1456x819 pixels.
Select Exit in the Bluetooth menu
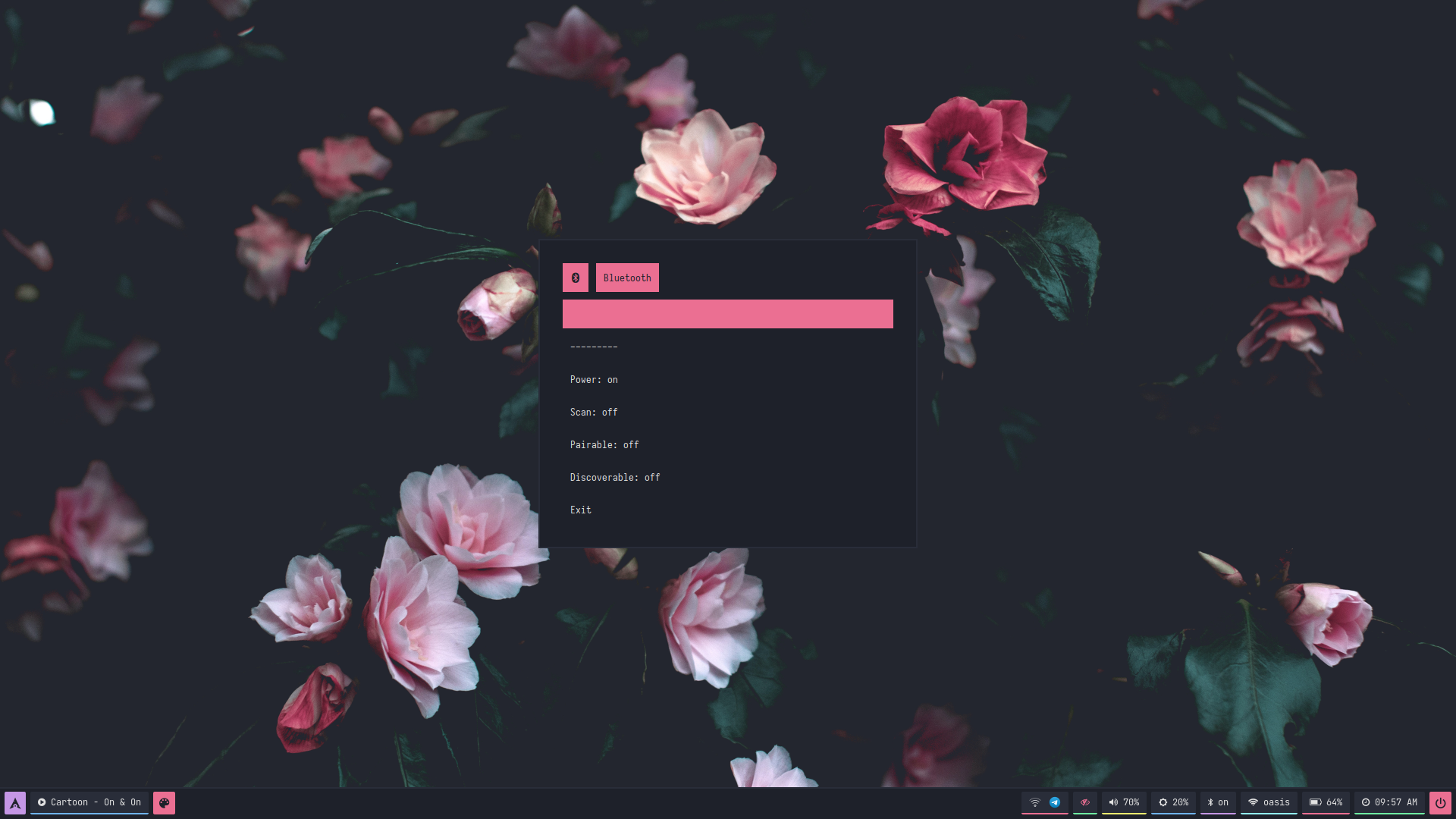click(581, 510)
